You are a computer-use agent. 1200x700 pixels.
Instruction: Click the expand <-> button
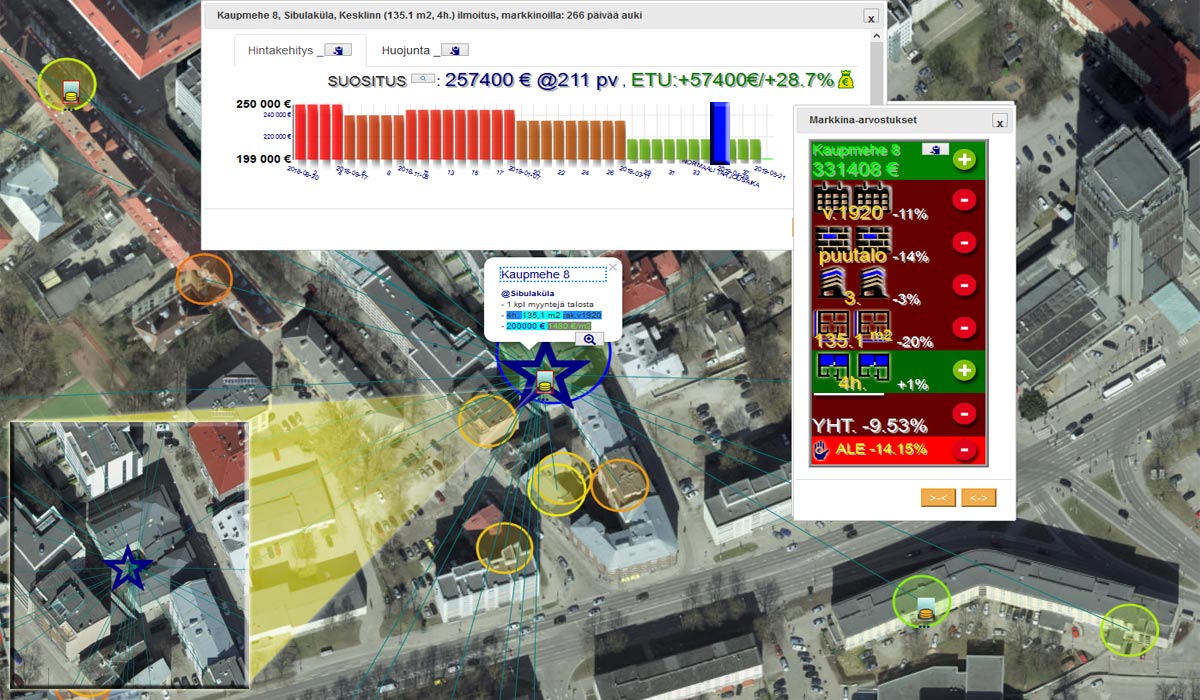point(978,497)
